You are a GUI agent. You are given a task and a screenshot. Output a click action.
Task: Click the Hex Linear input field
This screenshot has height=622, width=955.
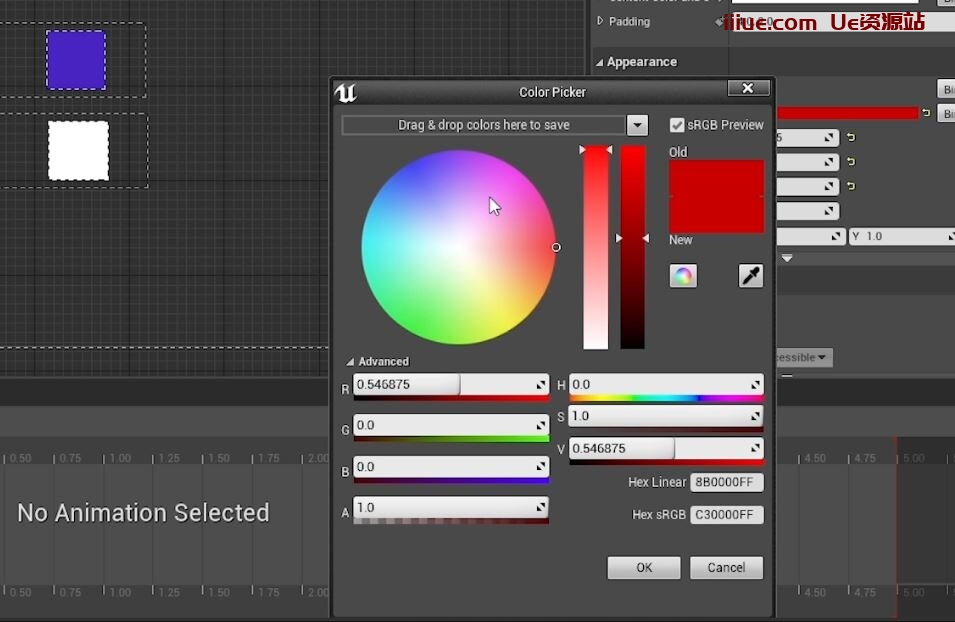727,483
